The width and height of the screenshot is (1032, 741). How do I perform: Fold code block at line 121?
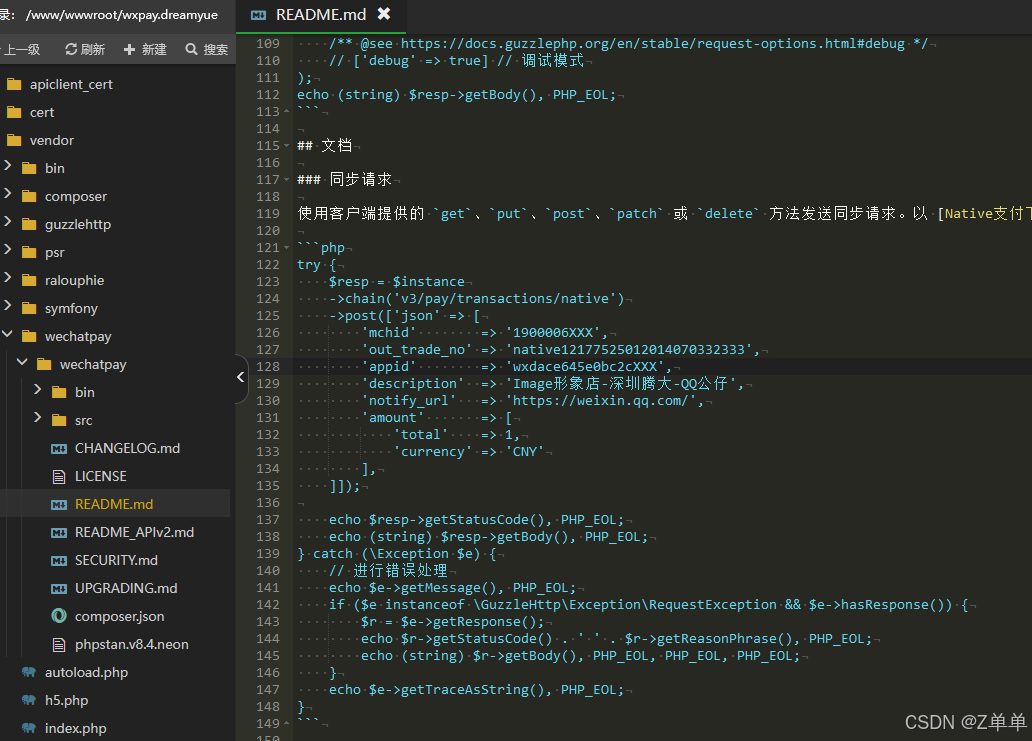(286, 248)
